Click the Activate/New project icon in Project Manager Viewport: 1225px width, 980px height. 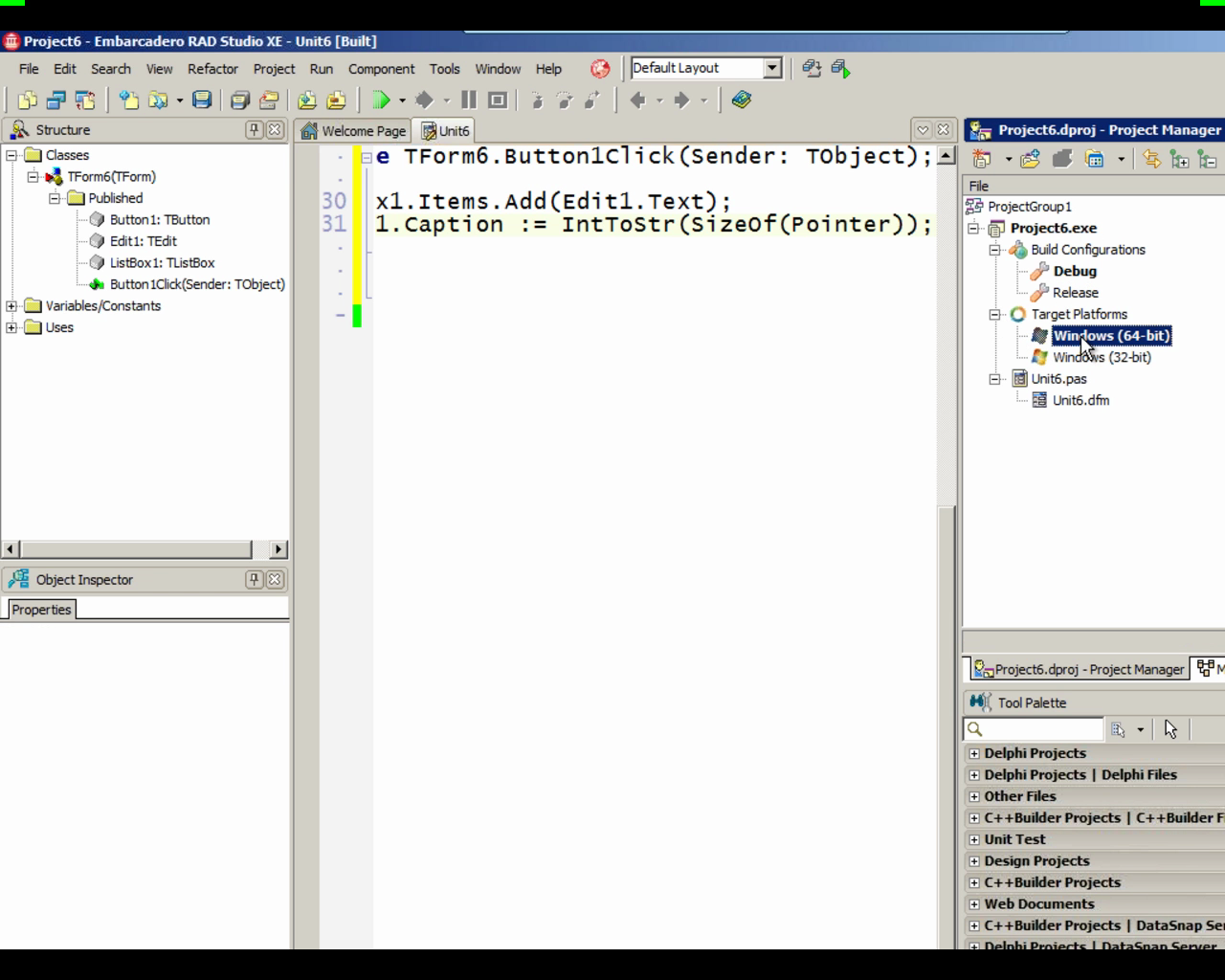tap(982, 160)
